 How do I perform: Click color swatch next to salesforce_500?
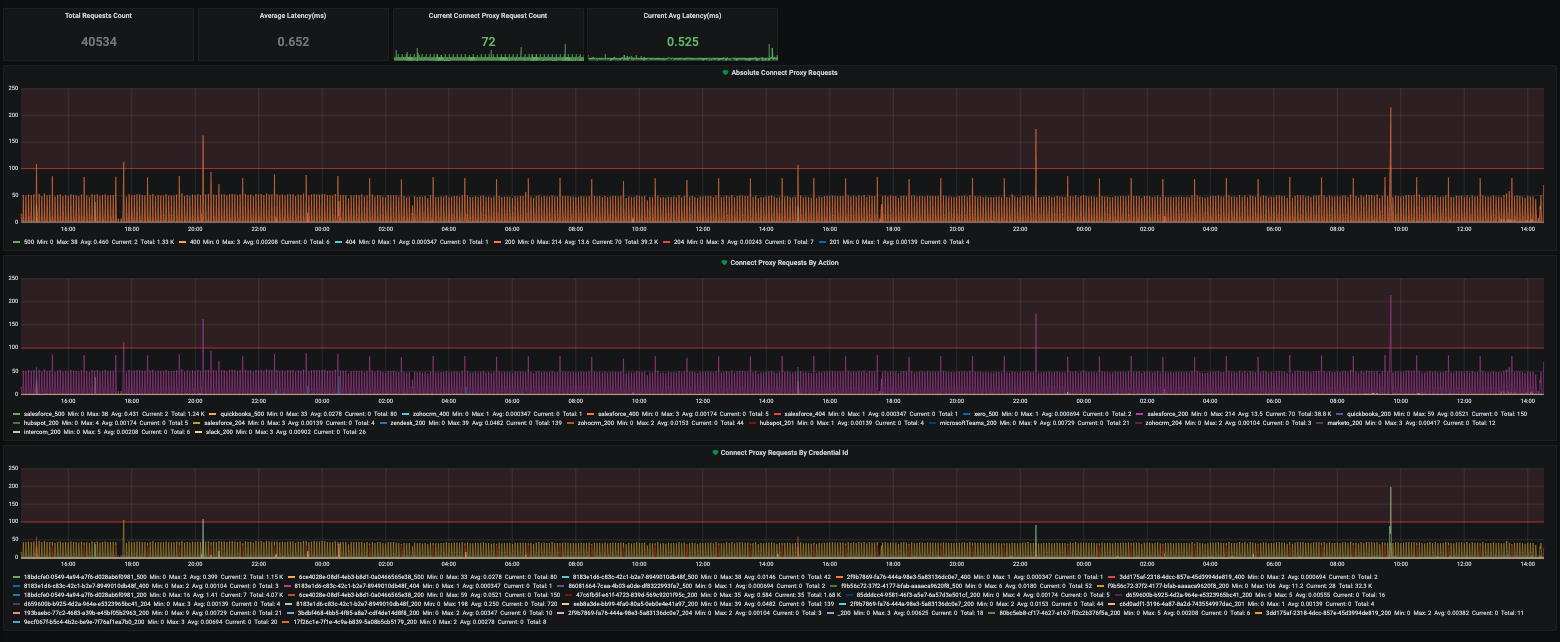pos(16,414)
